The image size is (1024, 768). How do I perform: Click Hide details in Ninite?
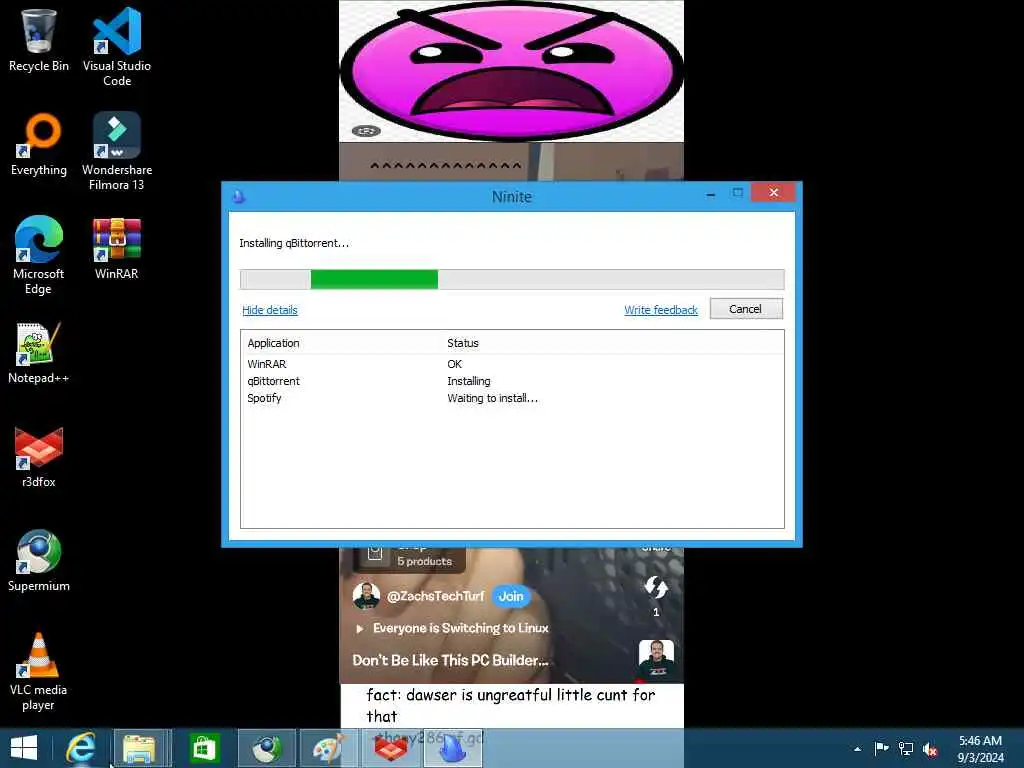point(270,310)
